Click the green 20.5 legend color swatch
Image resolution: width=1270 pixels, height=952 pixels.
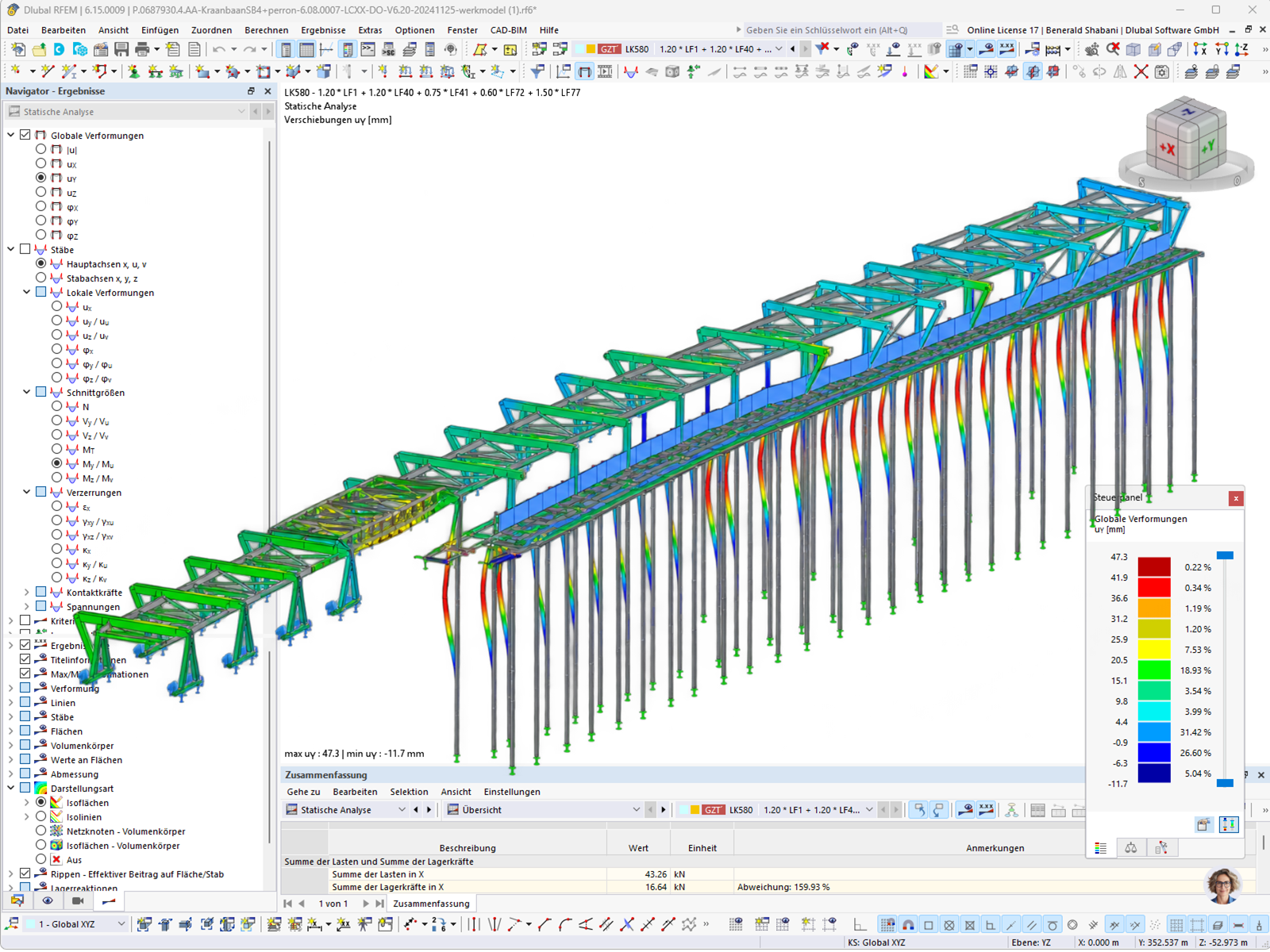coord(1154,670)
